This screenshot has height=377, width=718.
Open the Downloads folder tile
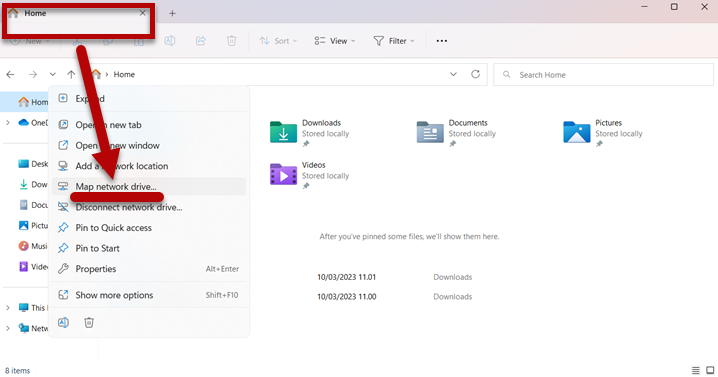[310, 133]
